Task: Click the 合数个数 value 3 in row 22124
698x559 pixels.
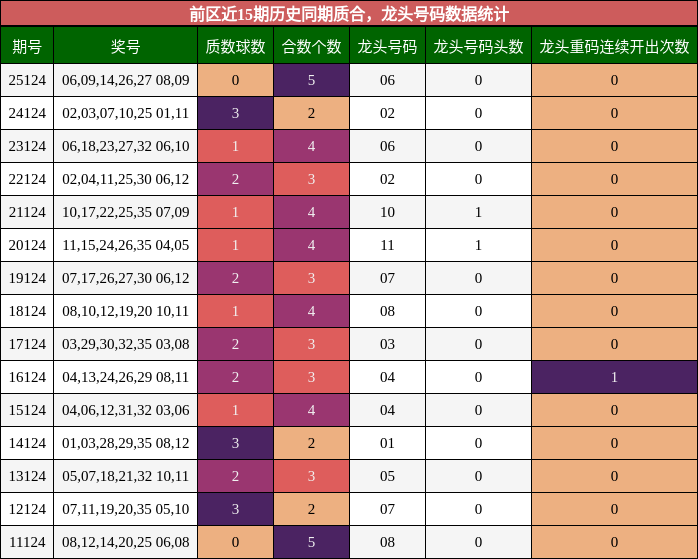Action: tap(312, 179)
